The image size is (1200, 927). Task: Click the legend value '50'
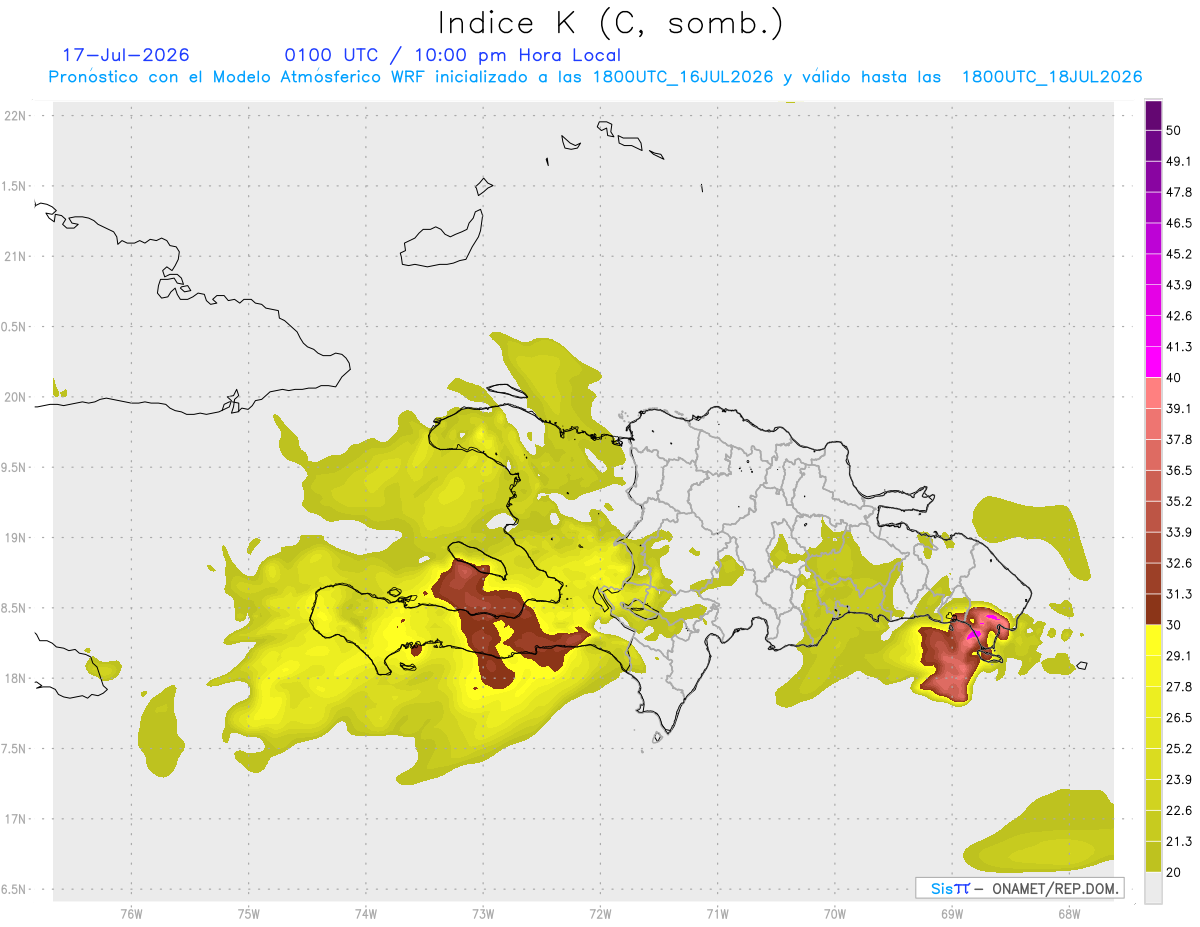tap(1175, 131)
